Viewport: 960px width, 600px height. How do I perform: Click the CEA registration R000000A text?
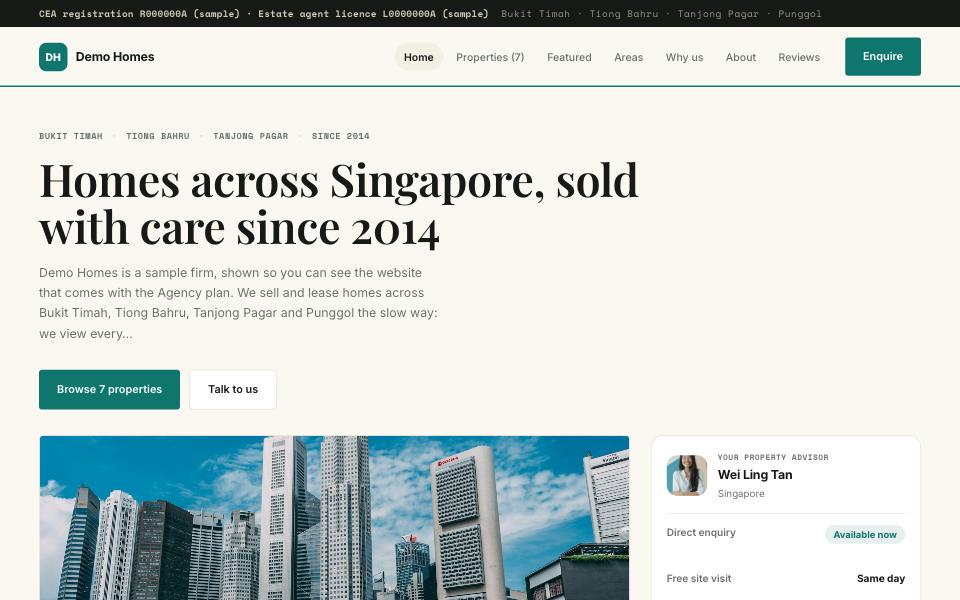click(140, 13)
